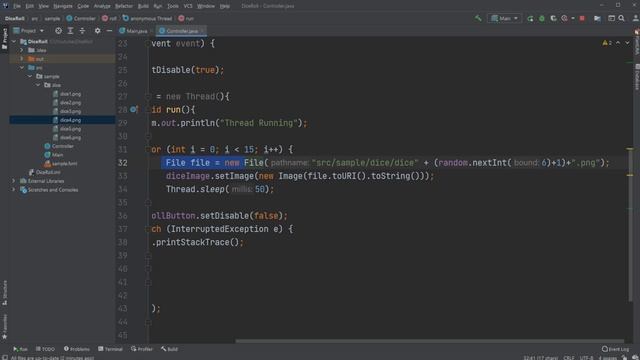Toggle the Structure side tool tab

click(x=4, y=293)
